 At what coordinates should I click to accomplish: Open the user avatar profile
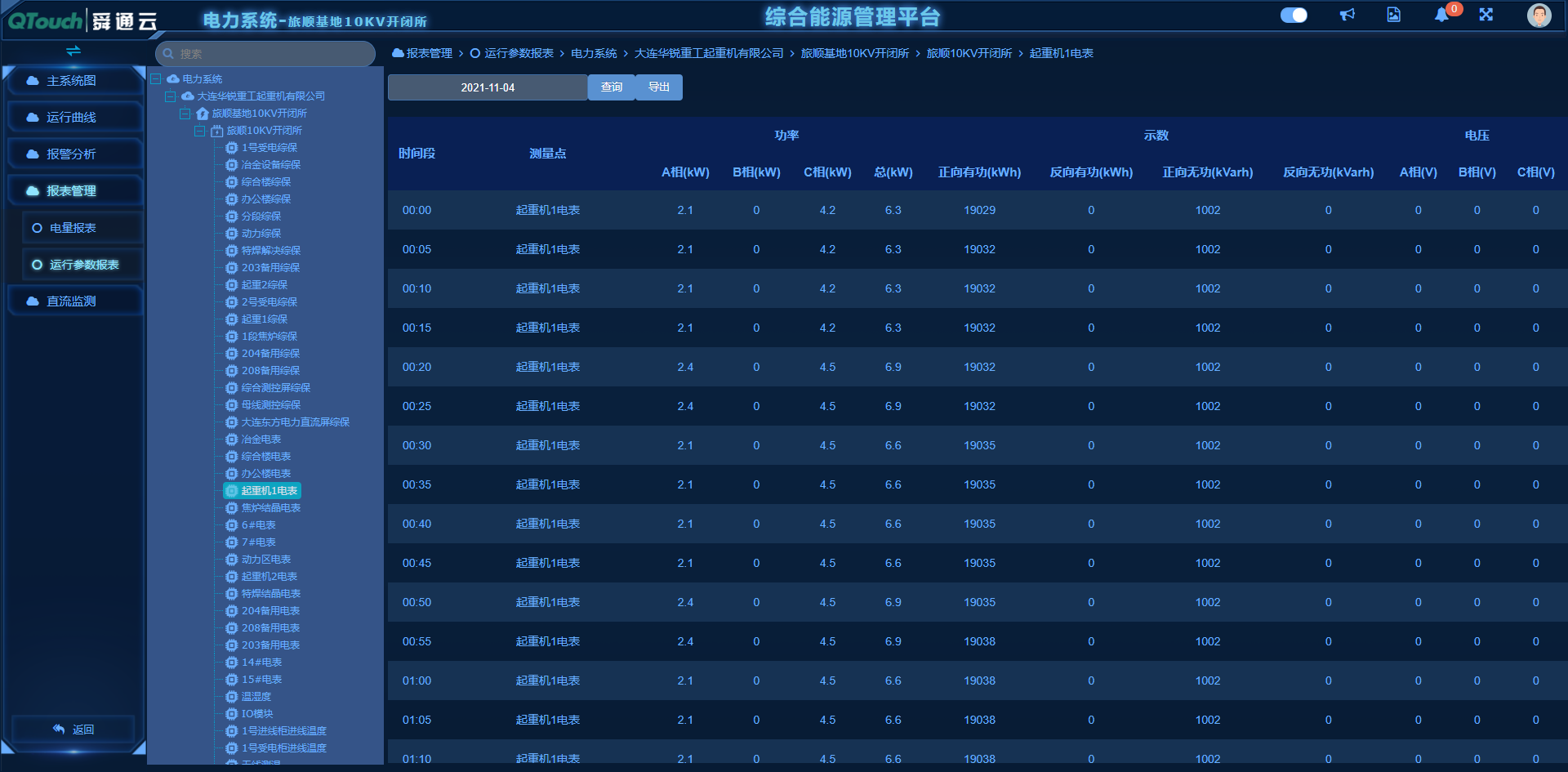(1539, 16)
